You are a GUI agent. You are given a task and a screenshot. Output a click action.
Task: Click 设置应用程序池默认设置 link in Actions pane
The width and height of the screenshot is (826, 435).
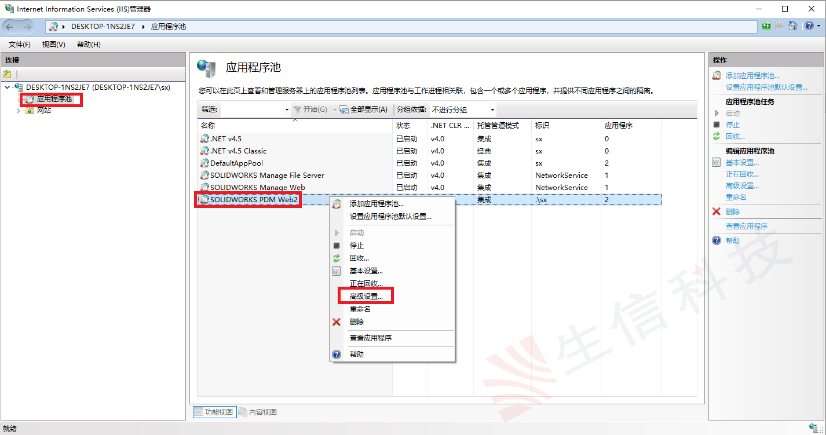coord(766,87)
